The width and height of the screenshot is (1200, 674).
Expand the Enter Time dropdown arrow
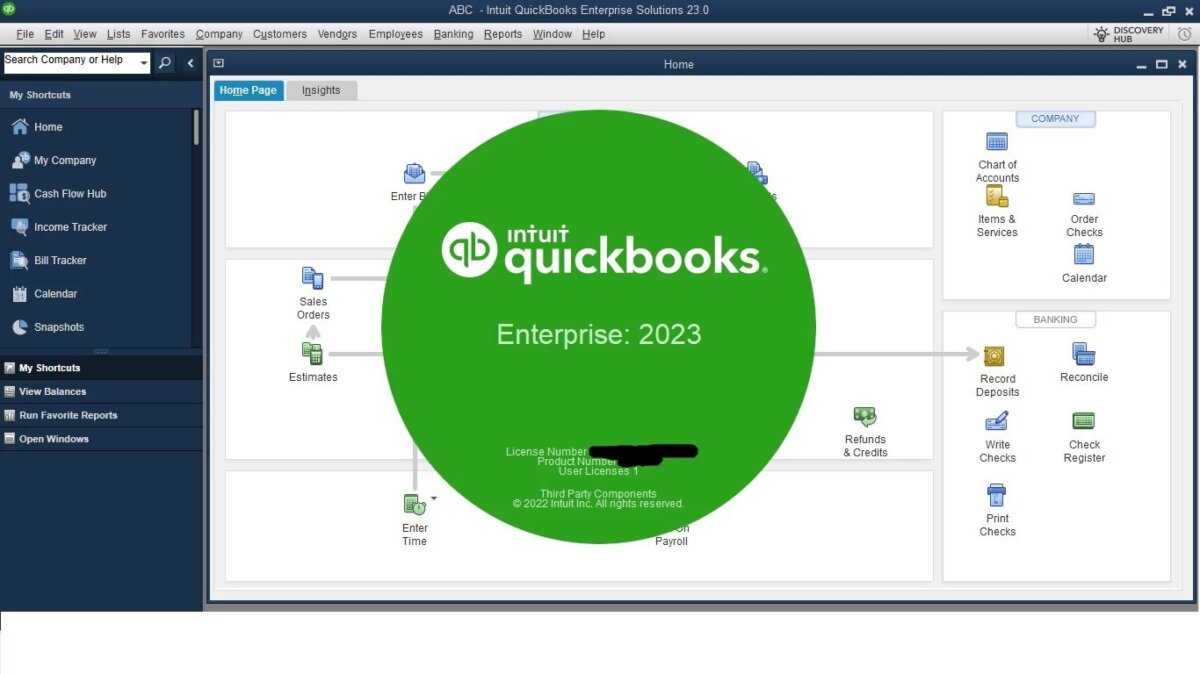[x=434, y=498]
